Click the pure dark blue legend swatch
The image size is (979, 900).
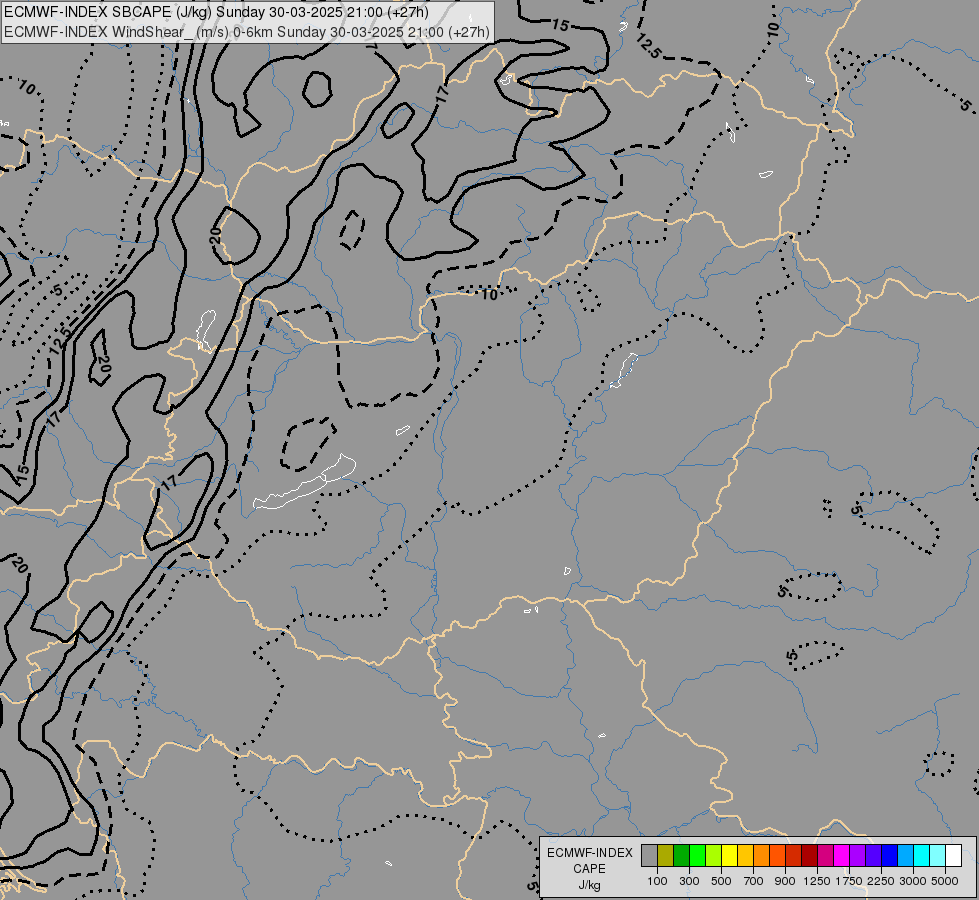click(890, 856)
